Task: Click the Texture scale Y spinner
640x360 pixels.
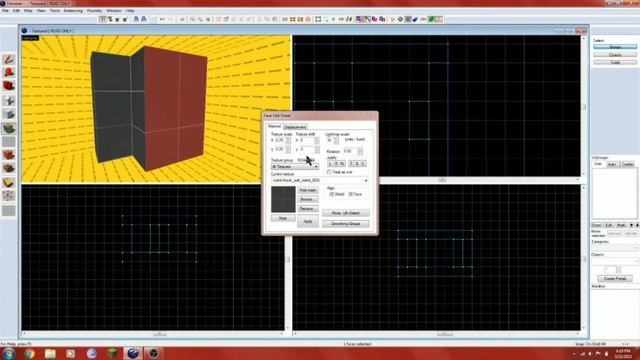Action: click(x=288, y=149)
